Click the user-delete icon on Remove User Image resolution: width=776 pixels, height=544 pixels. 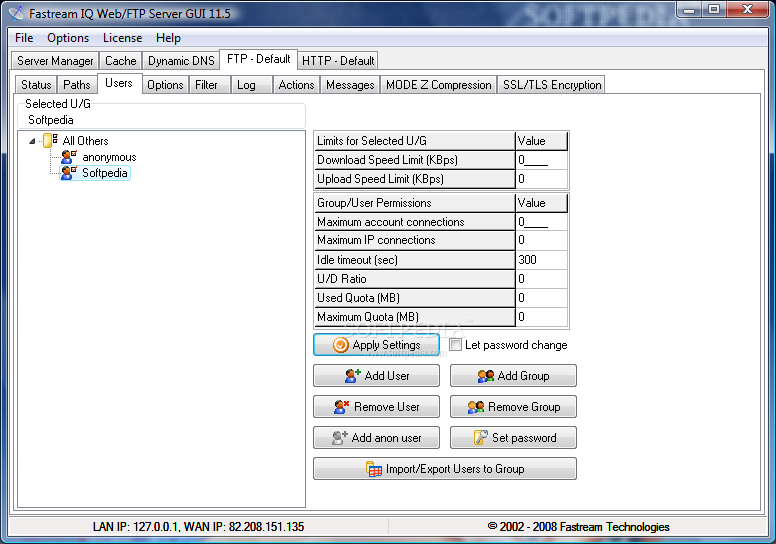[x=341, y=407]
